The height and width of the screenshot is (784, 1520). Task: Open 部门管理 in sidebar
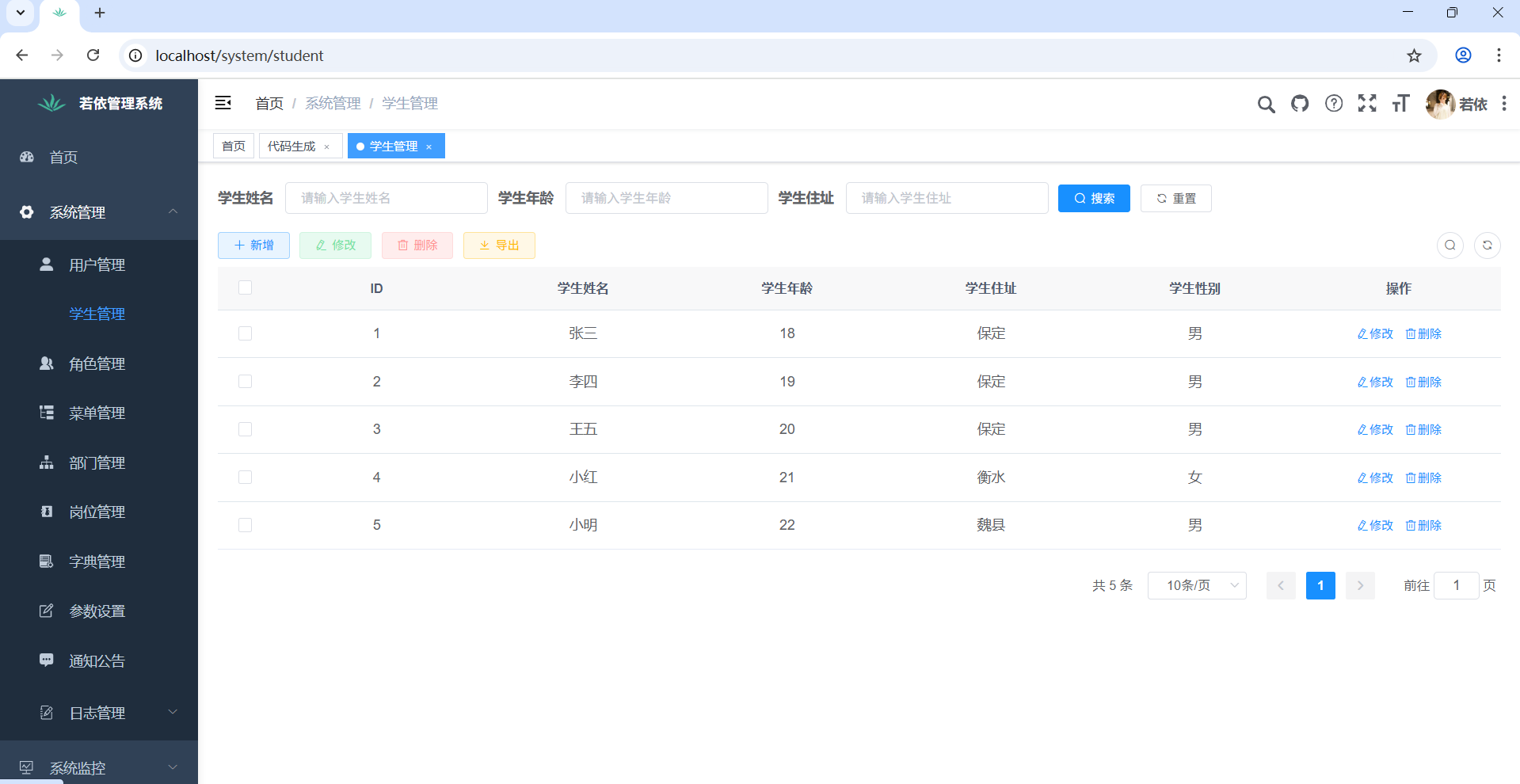(99, 462)
